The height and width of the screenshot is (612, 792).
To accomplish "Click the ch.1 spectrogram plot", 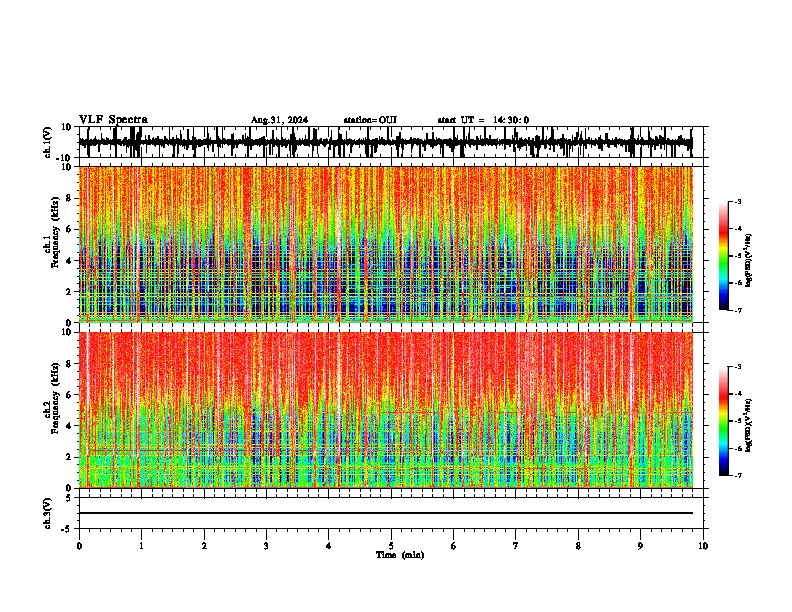I will [386, 244].
